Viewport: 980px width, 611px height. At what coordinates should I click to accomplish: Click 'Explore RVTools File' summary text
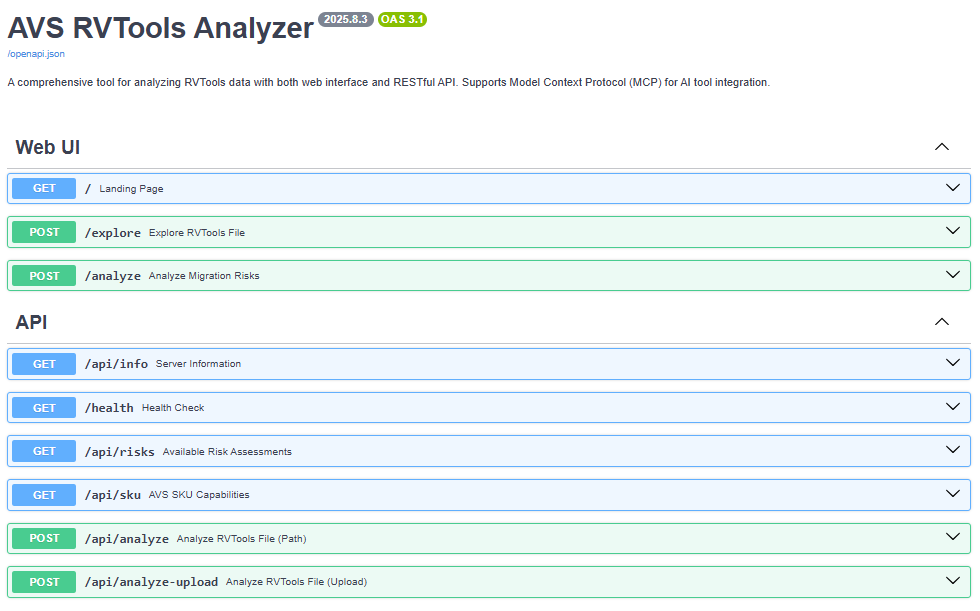click(197, 232)
